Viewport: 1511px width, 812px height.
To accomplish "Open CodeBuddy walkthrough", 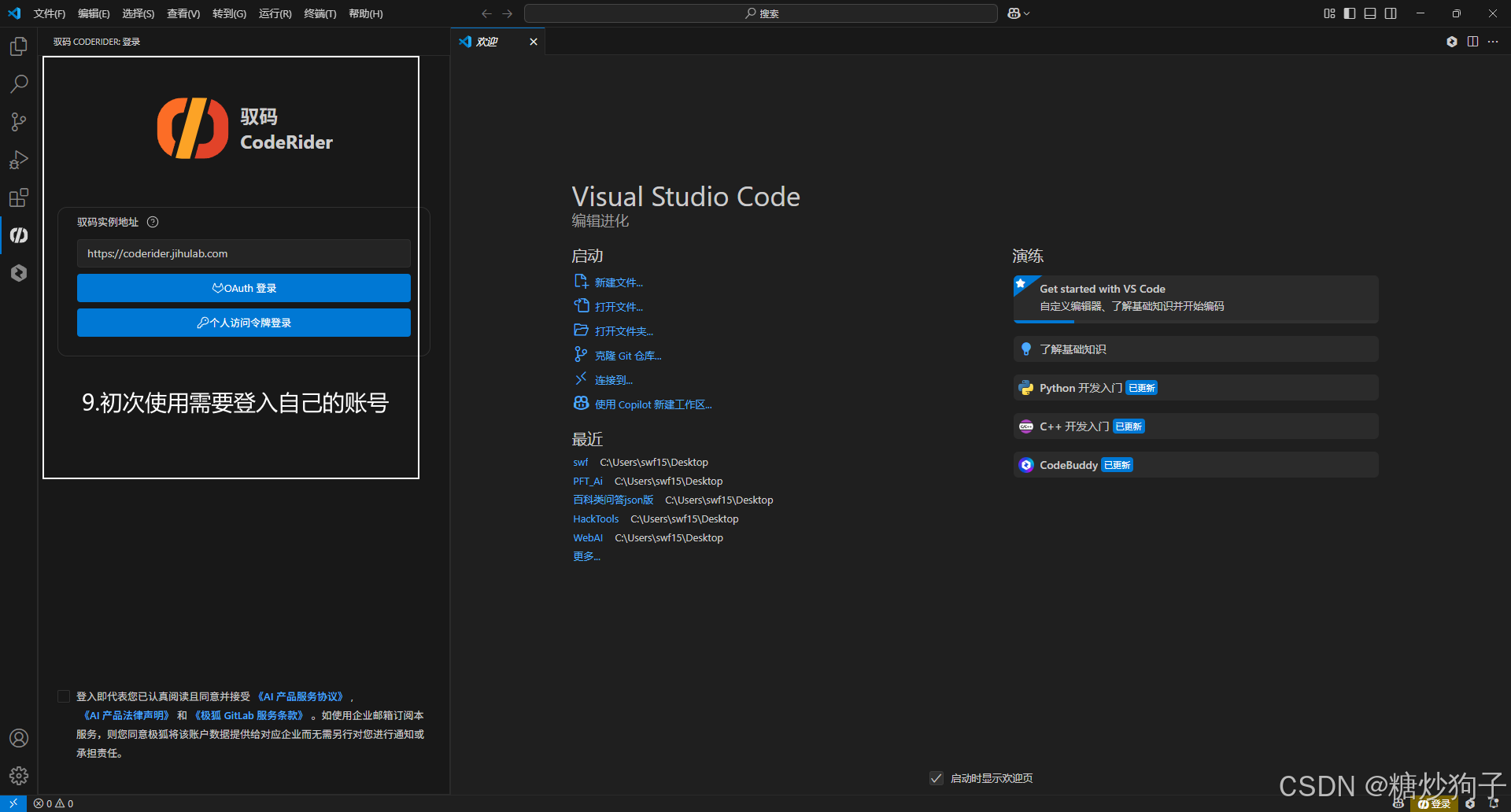I will coord(1195,465).
